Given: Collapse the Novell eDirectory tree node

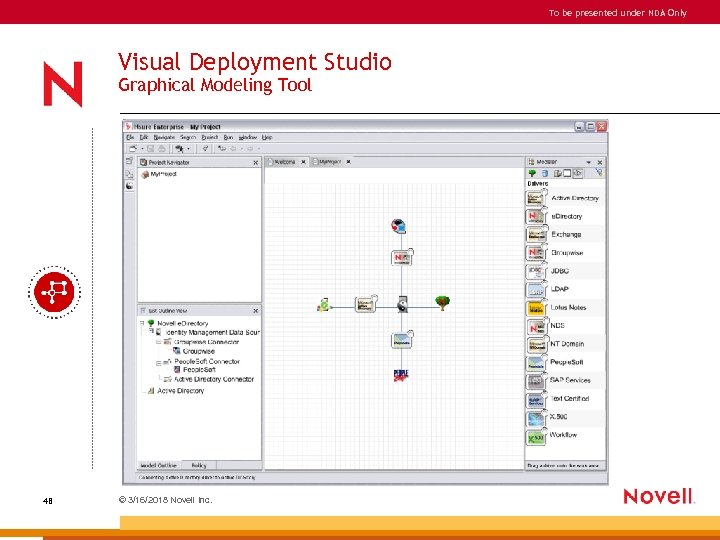Looking at the screenshot, I should click(x=142, y=323).
